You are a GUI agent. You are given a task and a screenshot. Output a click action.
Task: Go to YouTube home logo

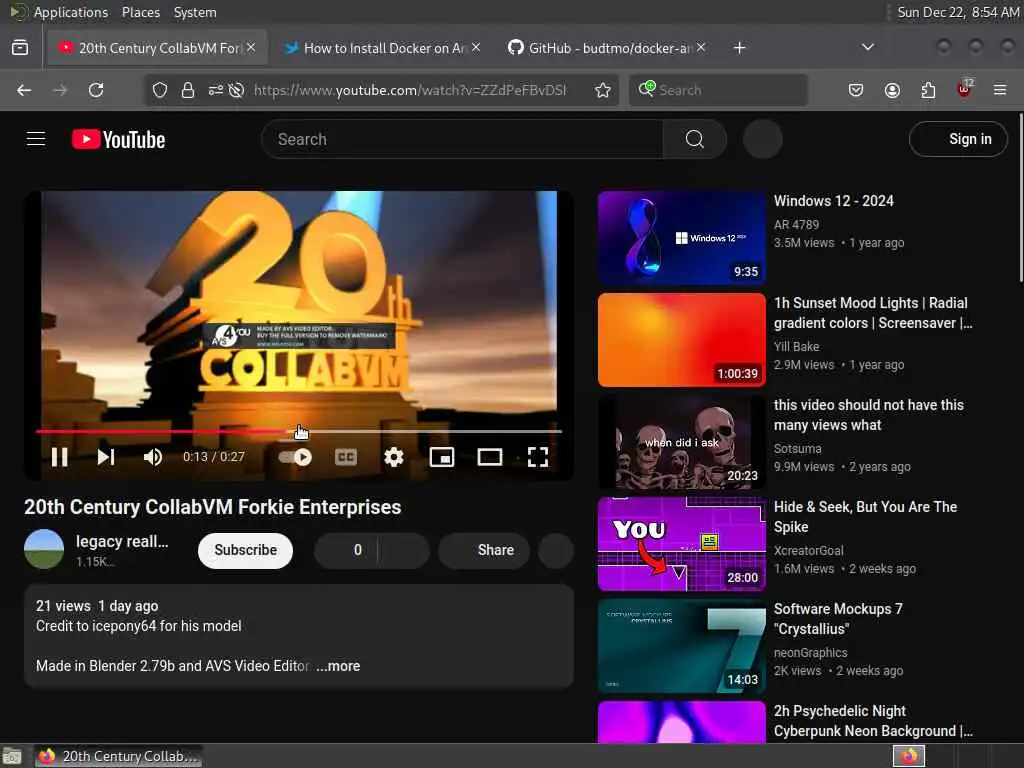(118, 139)
